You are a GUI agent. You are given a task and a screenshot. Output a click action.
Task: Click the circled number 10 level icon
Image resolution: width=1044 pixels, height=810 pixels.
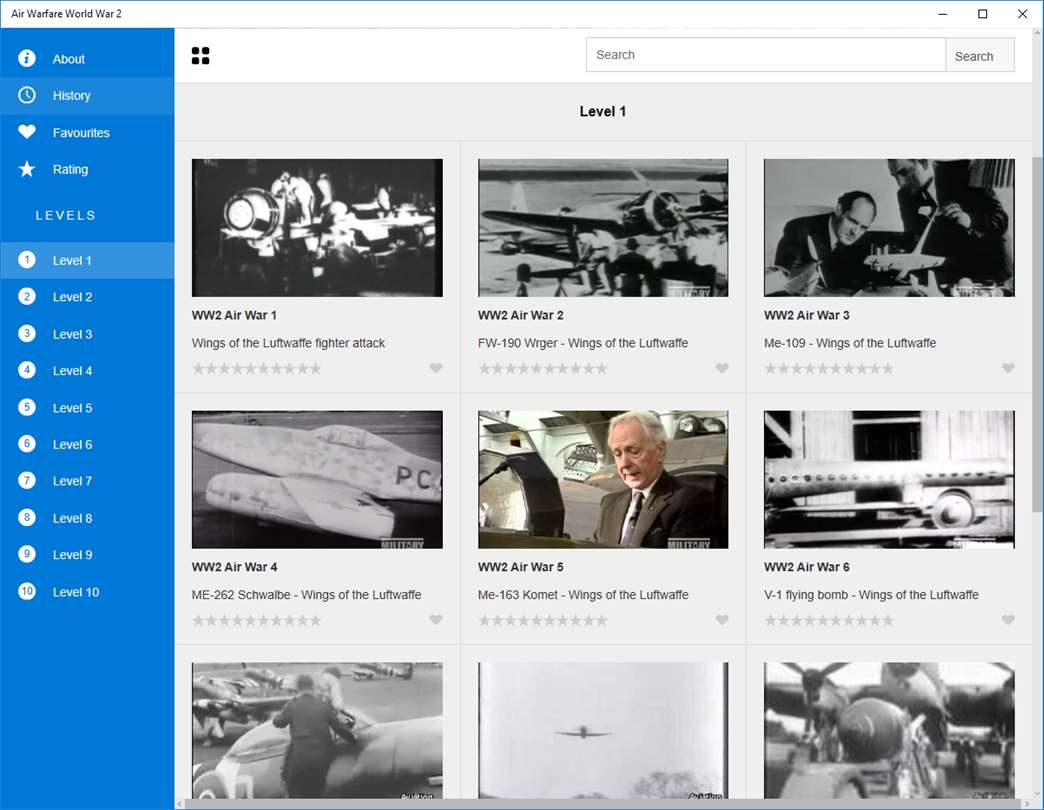27,591
